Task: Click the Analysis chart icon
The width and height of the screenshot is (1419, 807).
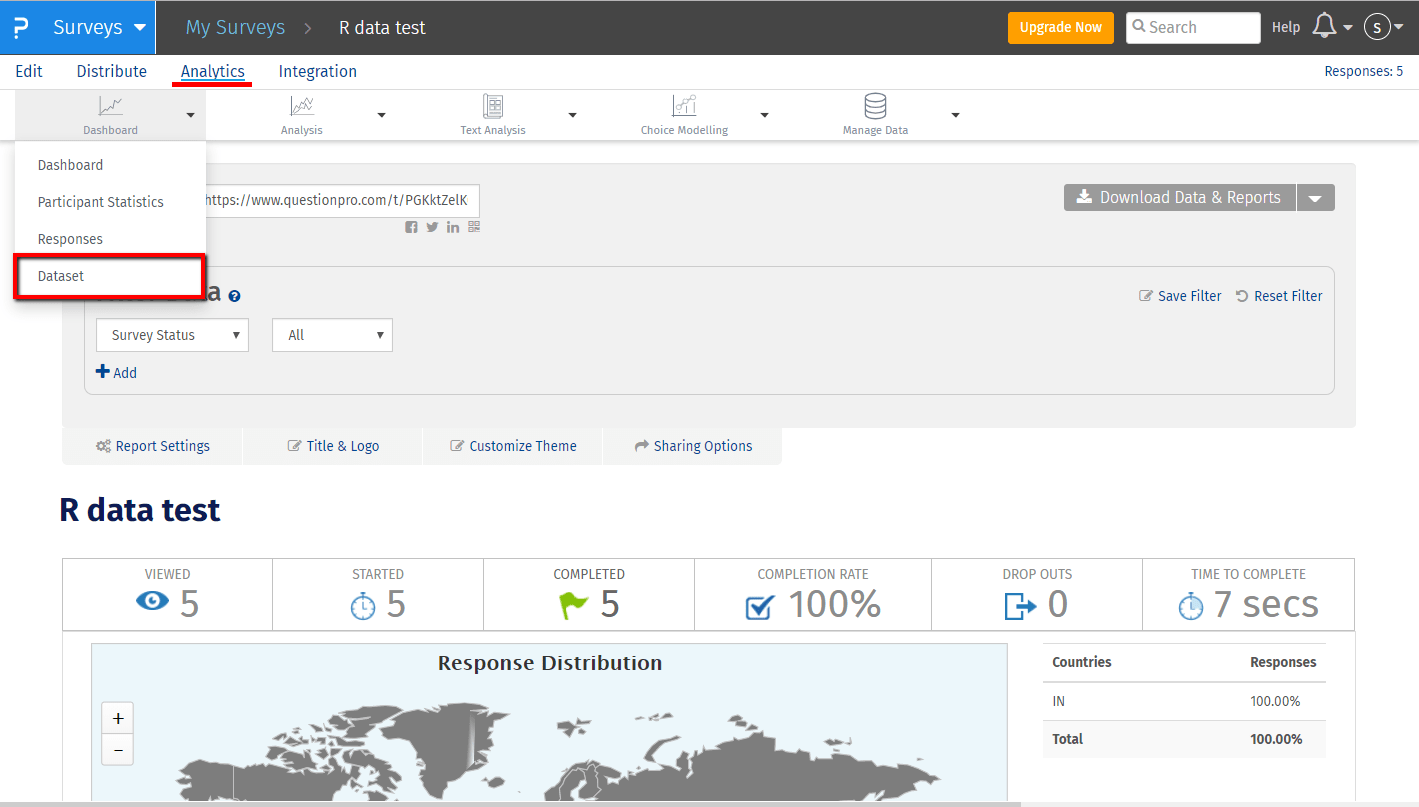Action: (x=302, y=106)
